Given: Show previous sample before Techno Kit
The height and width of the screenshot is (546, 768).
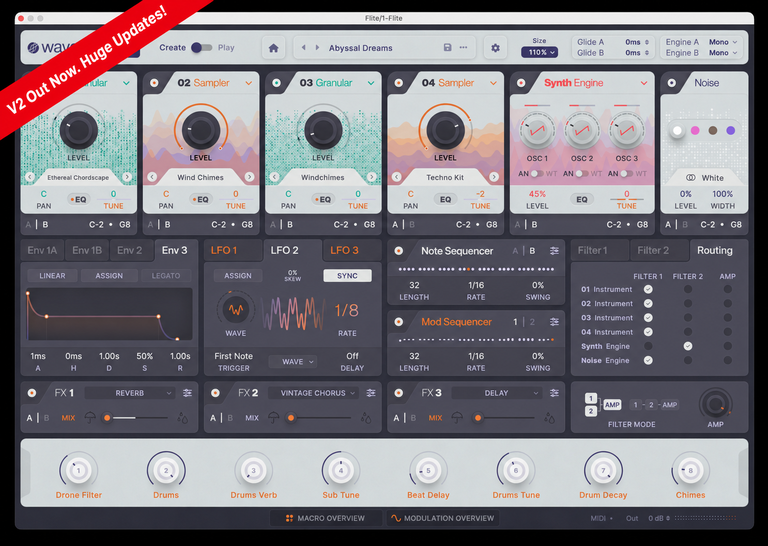Looking at the screenshot, I should 397,177.
